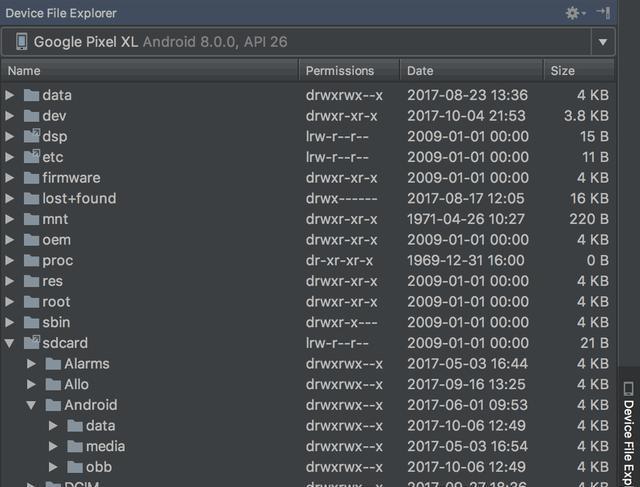Select Google Pixel XL device combo box

tap(308, 42)
